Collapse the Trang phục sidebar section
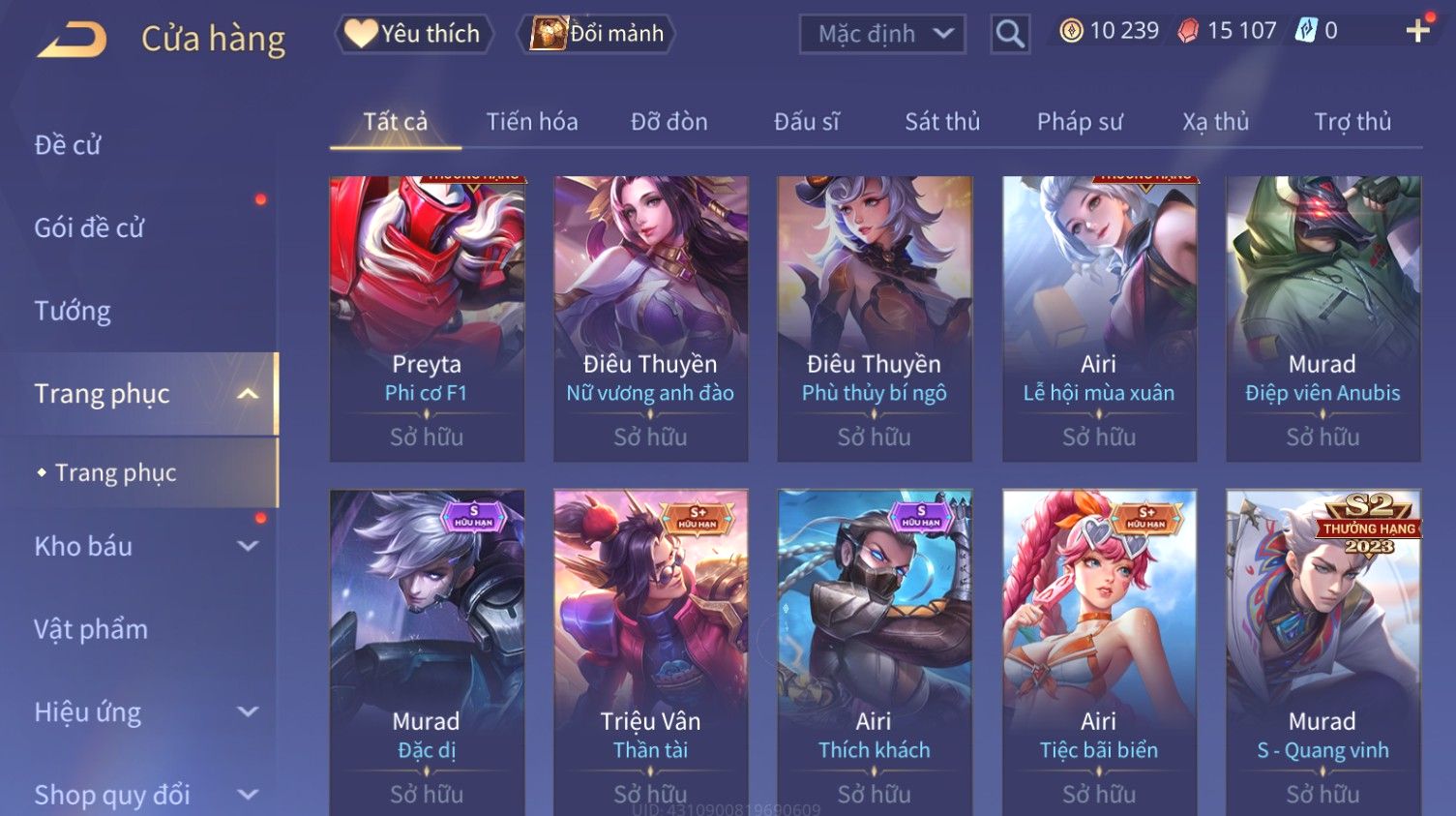The height and width of the screenshot is (816, 1456). pos(248,394)
